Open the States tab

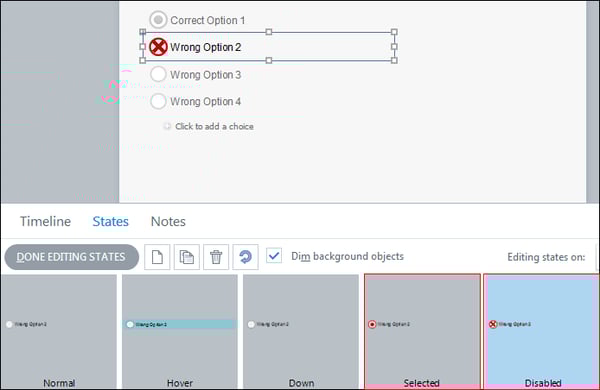pyautogui.click(x=111, y=221)
